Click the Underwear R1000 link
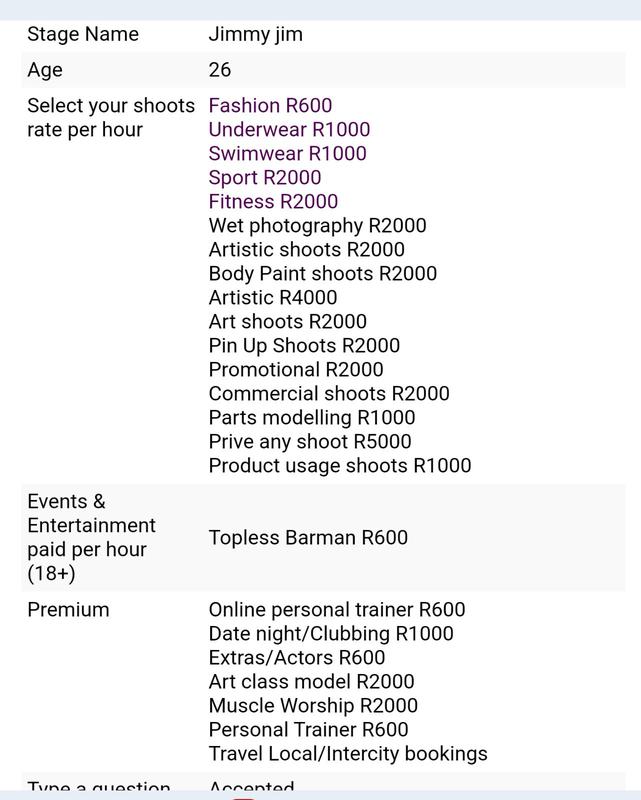 (x=289, y=130)
